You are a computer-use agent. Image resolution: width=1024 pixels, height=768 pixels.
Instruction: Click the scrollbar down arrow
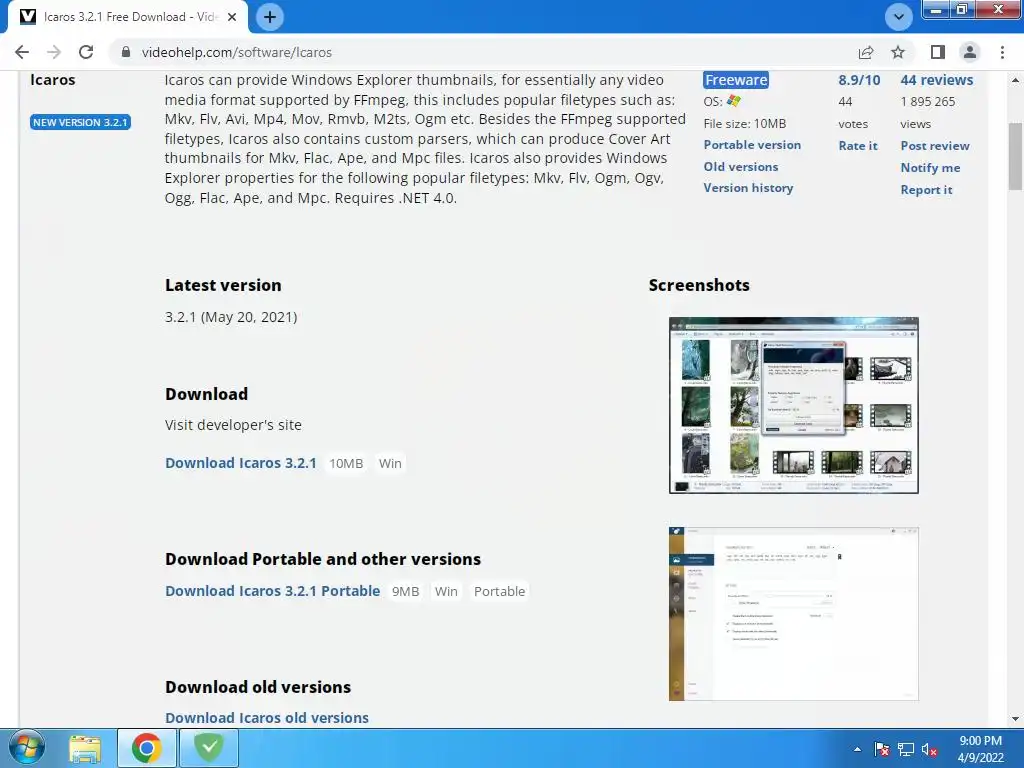[1016, 719]
